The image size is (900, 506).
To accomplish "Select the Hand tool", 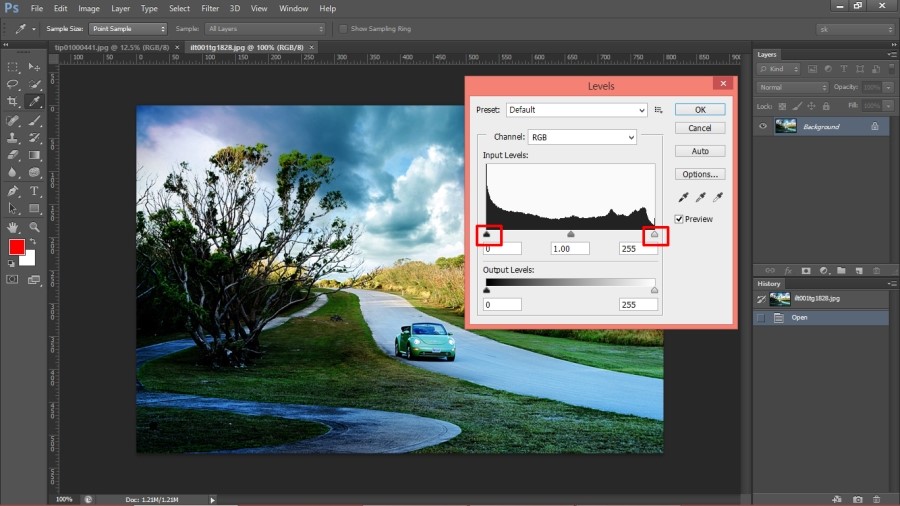I will point(12,227).
